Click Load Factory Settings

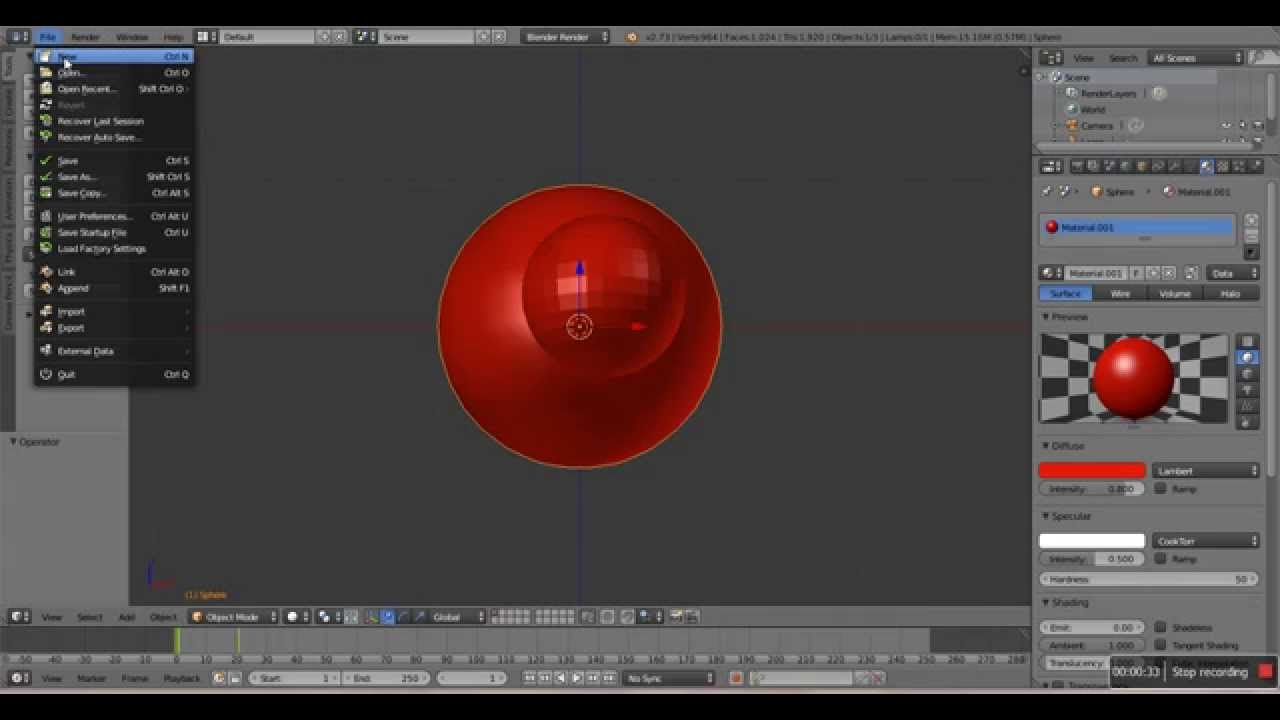tap(114, 248)
